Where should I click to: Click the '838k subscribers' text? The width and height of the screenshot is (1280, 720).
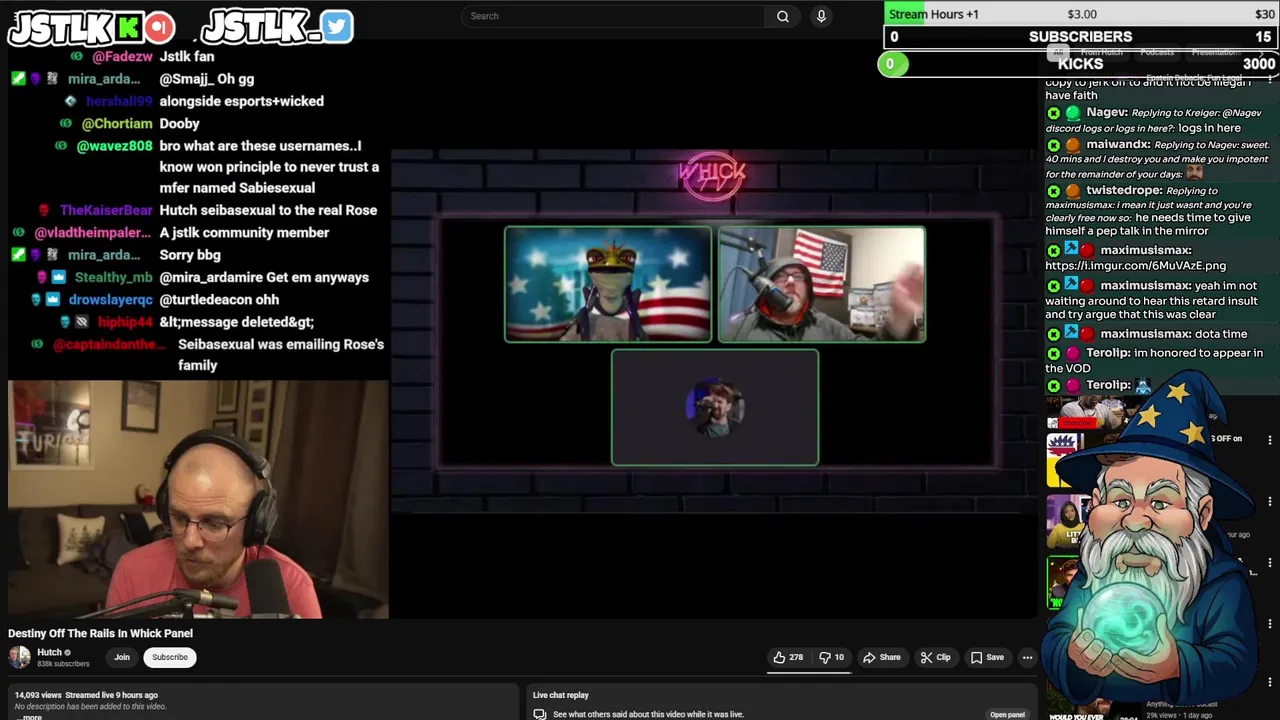[63, 664]
